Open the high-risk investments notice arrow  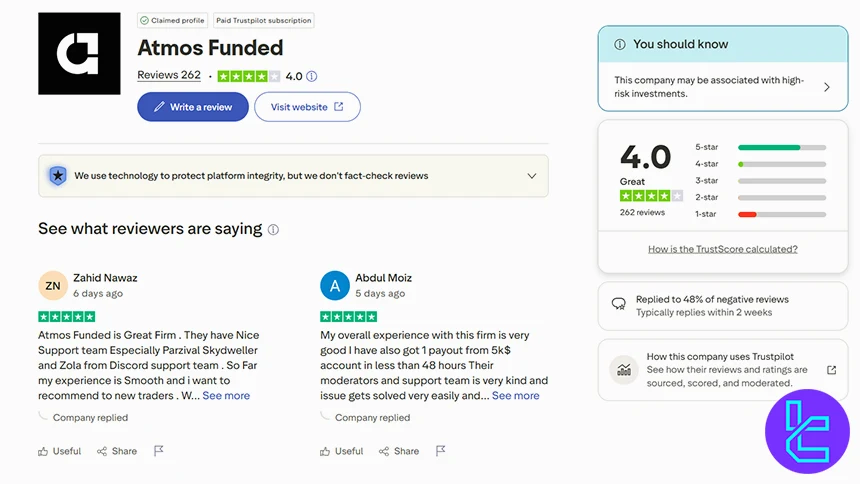click(827, 87)
